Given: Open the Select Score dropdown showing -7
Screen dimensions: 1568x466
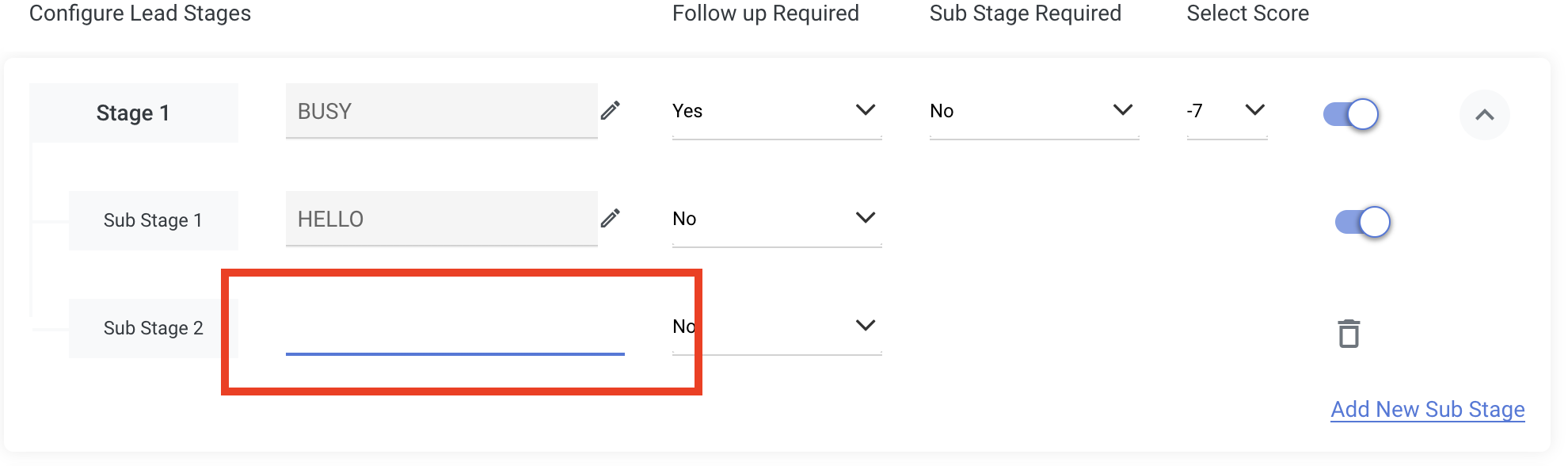Looking at the screenshot, I should [x=1227, y=111].
